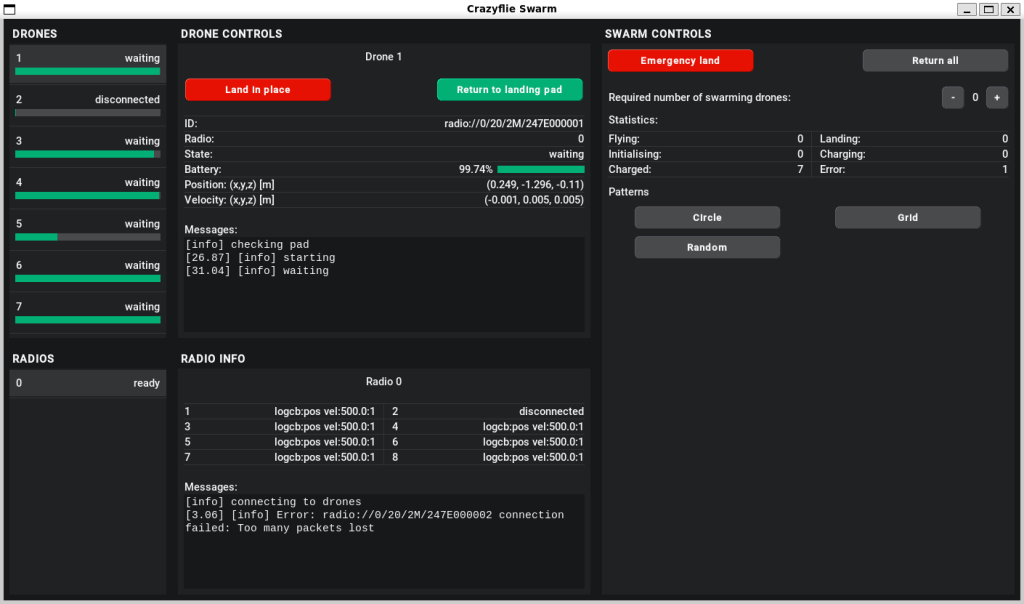The width and height of the screenshot is (1024, 604).
Task: Click the Radio 0 heading in Radio Info
Action: click(x=384, y=381)
